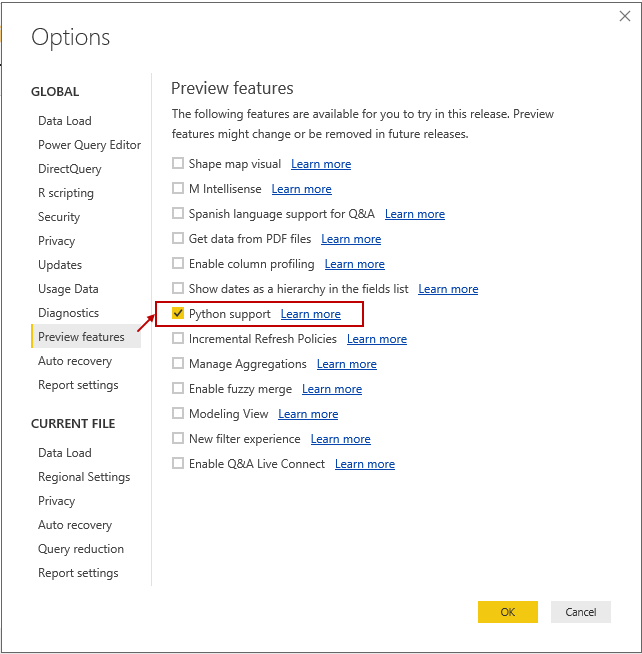
Task: Open Query reduction settings
Action: coord(81,549)
